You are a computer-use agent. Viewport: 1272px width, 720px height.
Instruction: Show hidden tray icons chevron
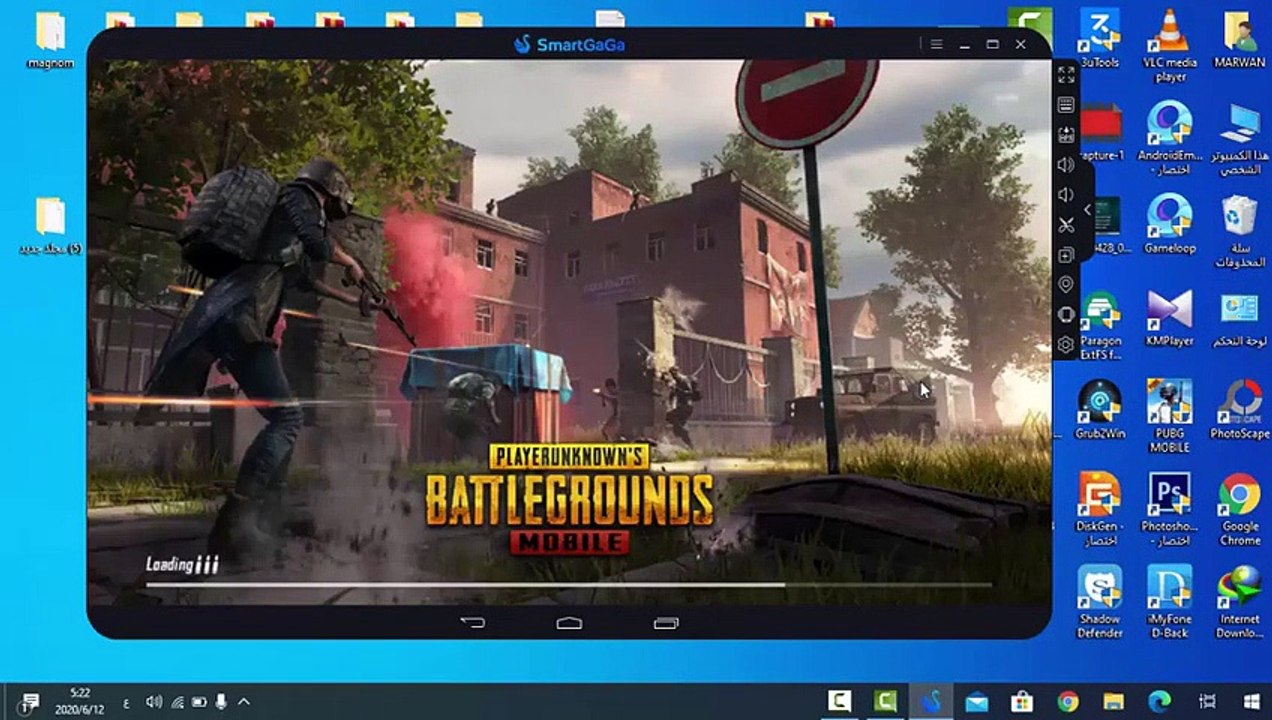243,702
